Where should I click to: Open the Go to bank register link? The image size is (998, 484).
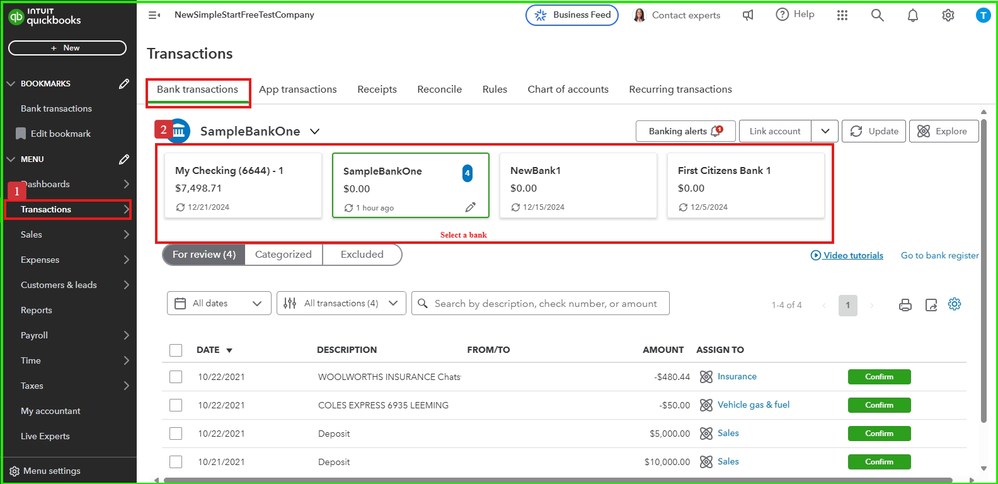click(939, 256)
